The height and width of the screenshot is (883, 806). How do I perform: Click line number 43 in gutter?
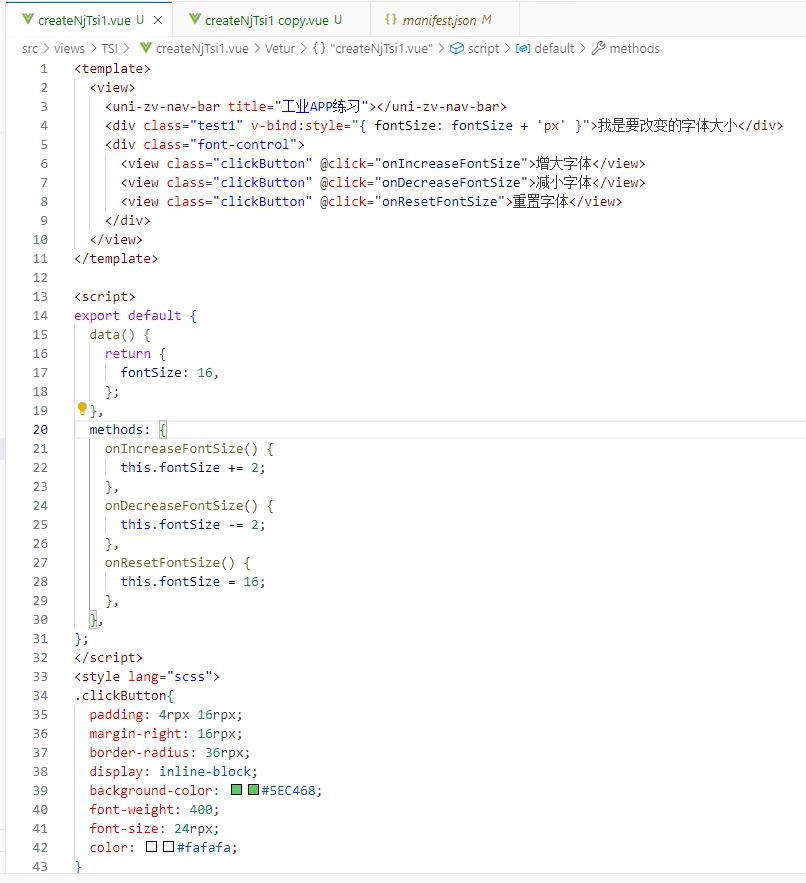pyautogui.click(x=41, y=866)
